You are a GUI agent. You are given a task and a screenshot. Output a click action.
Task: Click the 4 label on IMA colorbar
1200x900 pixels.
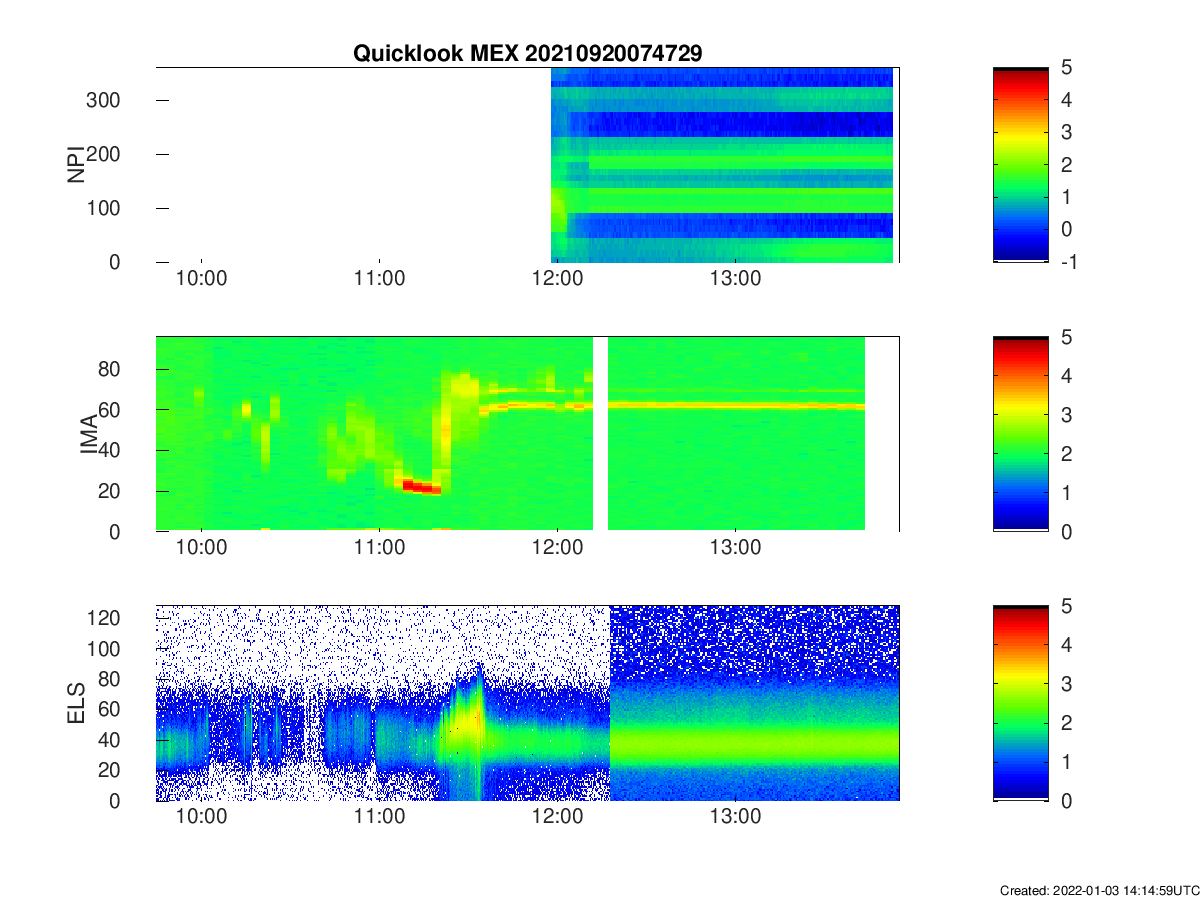(1066, 377)
